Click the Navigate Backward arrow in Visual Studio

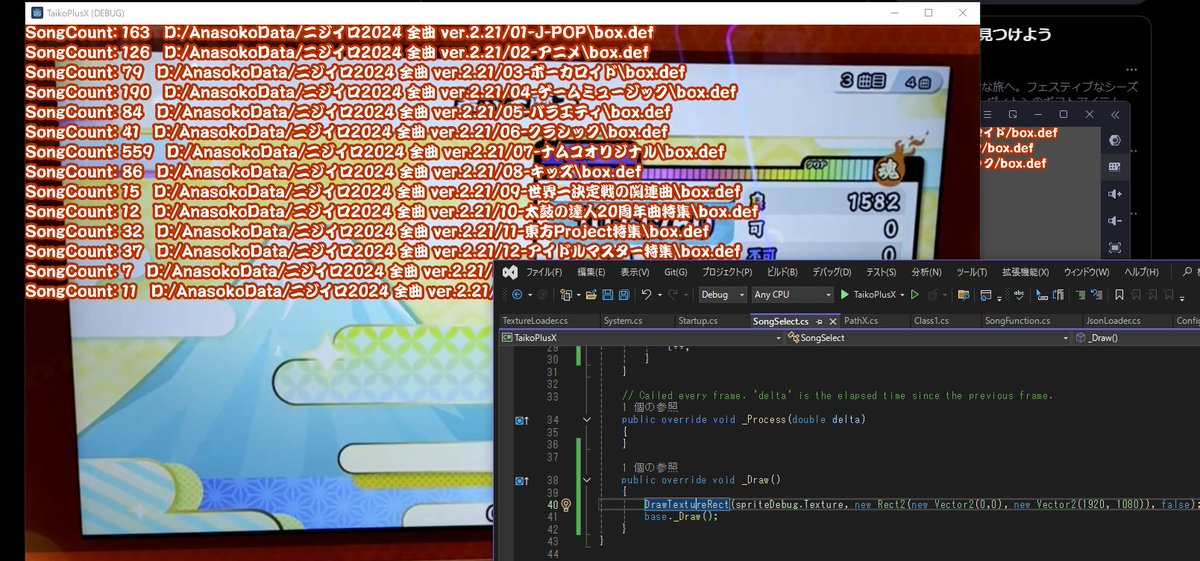[517, 295]
